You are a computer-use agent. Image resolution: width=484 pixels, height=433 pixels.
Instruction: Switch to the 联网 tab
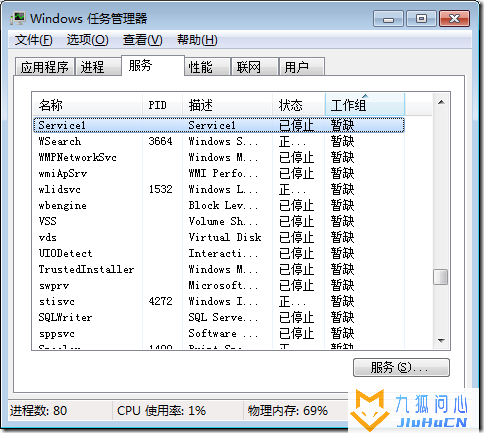click(255, 67)
